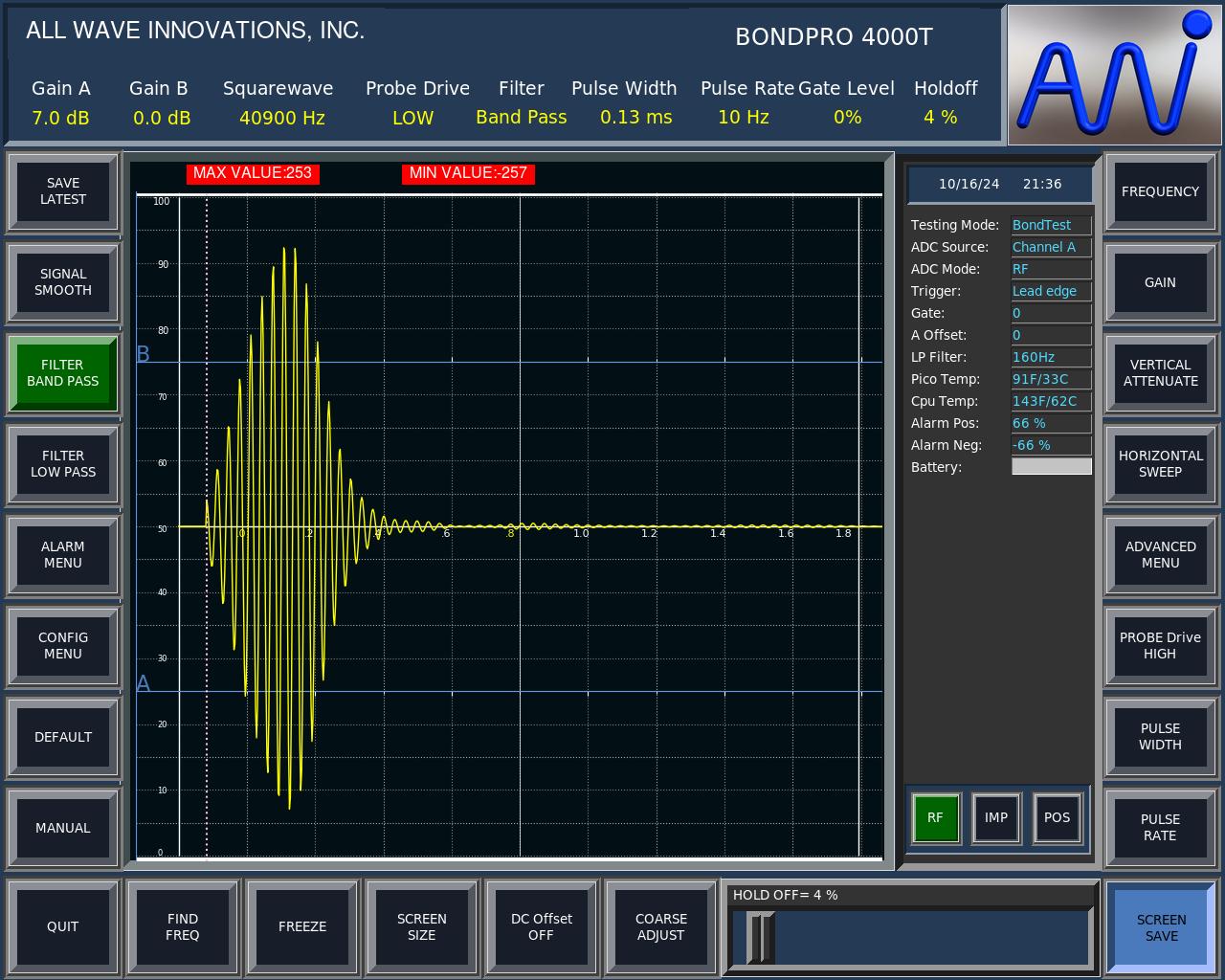Switch to POS display mode
The height and width of the screenshot is (980, 1225).
click(1058, 817)
